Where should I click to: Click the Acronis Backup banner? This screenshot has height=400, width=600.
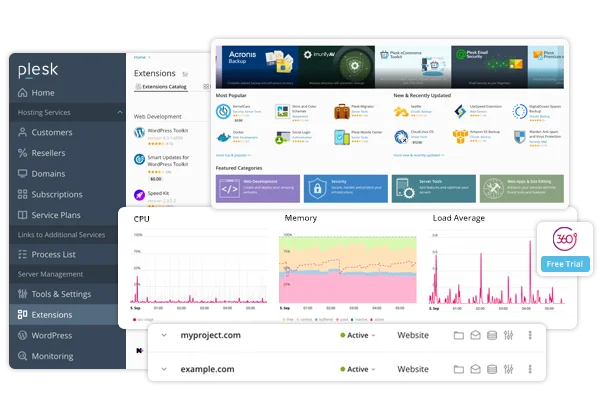click(257, 67)
